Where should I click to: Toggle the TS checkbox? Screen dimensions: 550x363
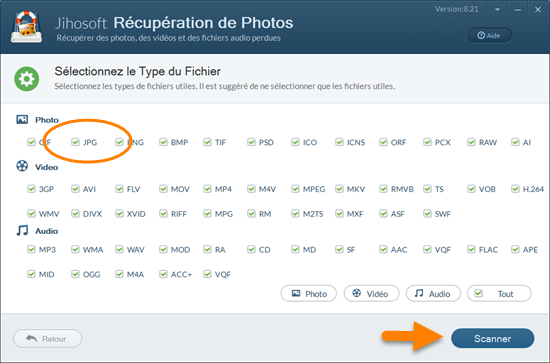click(427, 189)
